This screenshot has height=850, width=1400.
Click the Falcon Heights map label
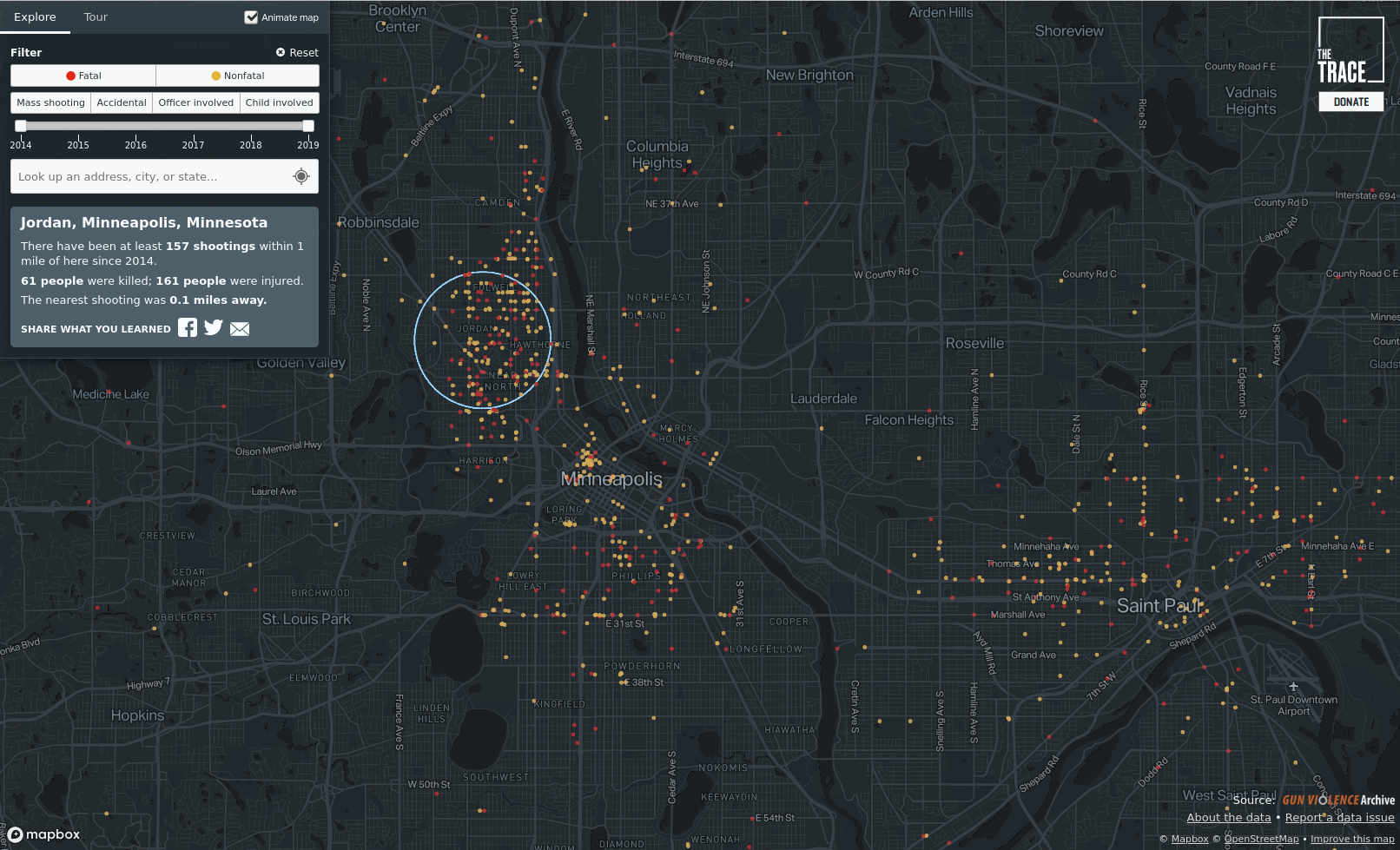[909, 419]
